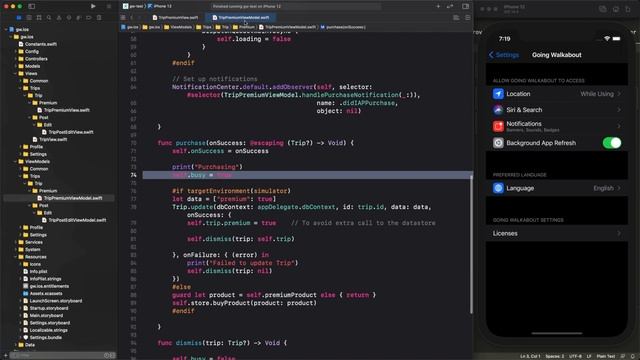Open the Project navigator icon
640x360 pixels.
19,18
